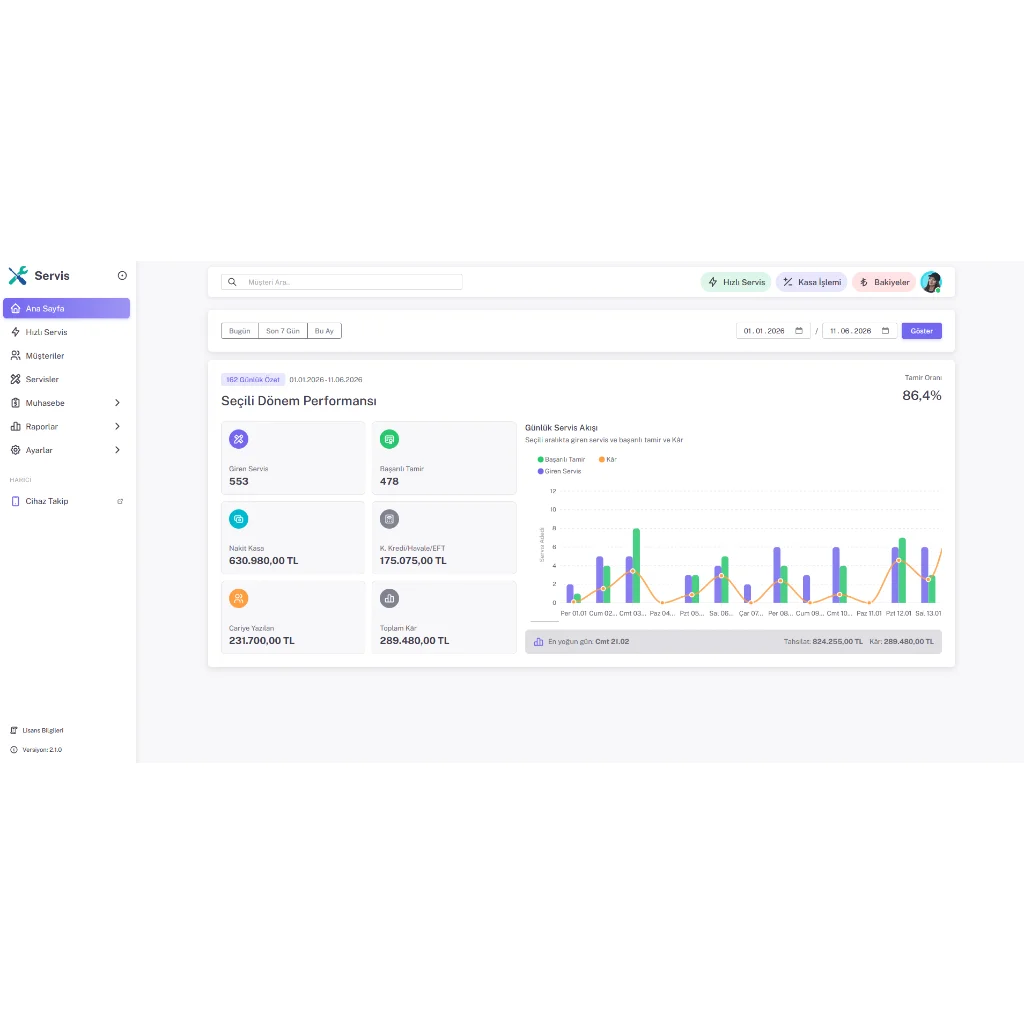Toggle the Kâr series in the chart legend

(x=607, y=460)
